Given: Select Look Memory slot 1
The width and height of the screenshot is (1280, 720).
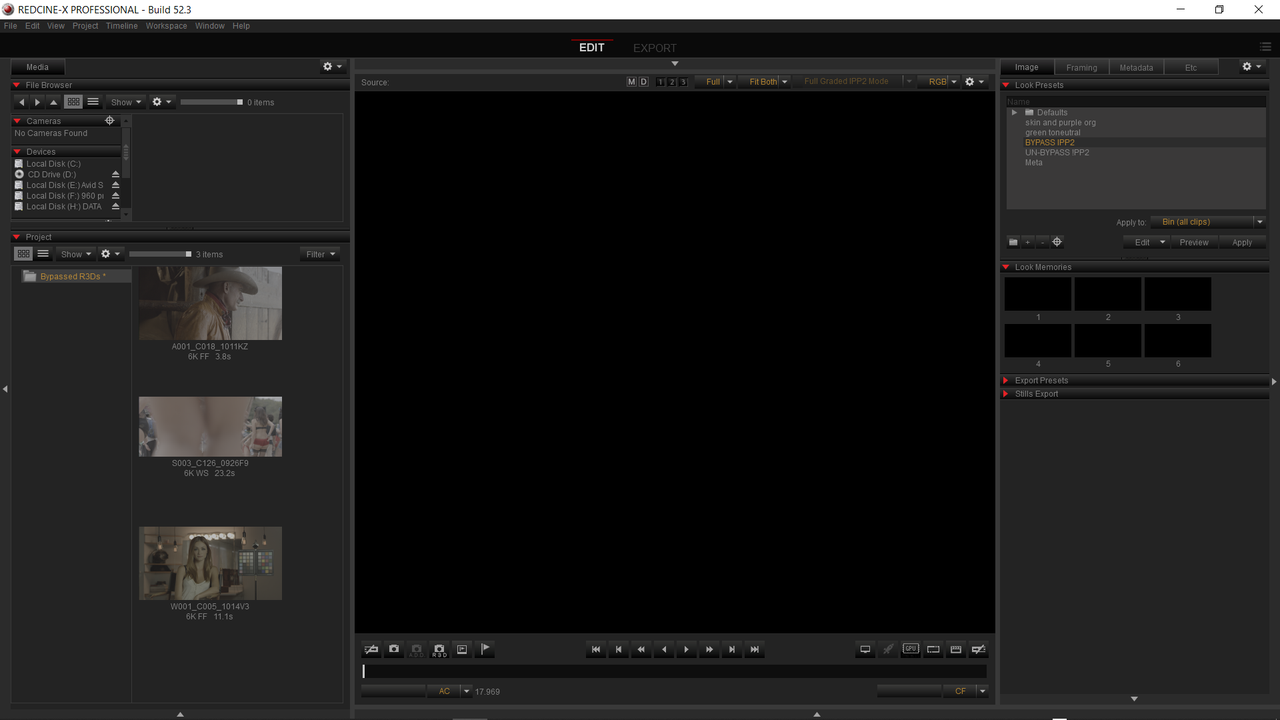Looking at the screenshot, I should 1038,294.
